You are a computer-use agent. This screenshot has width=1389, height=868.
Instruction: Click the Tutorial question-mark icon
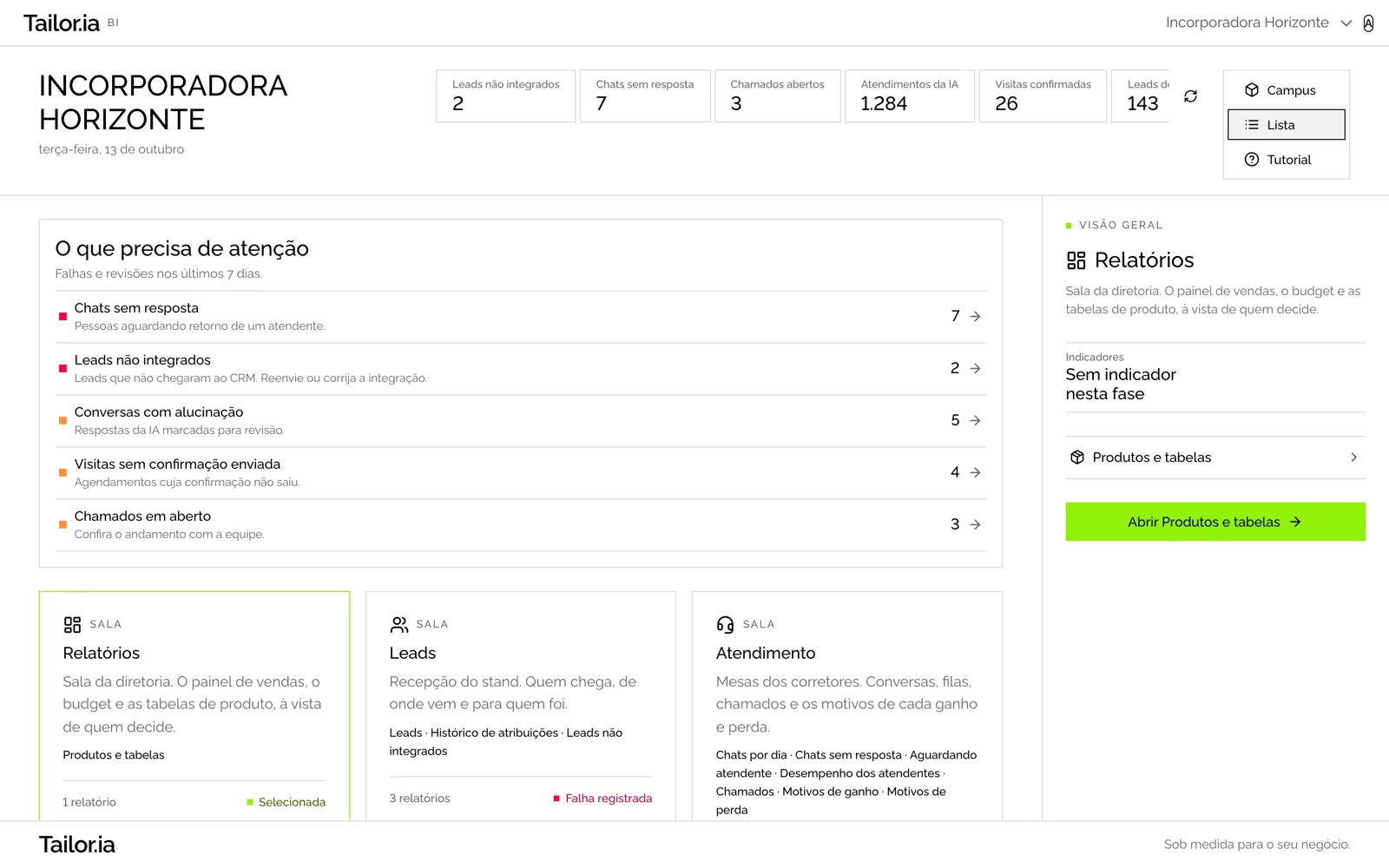(x=1252, y=160)
